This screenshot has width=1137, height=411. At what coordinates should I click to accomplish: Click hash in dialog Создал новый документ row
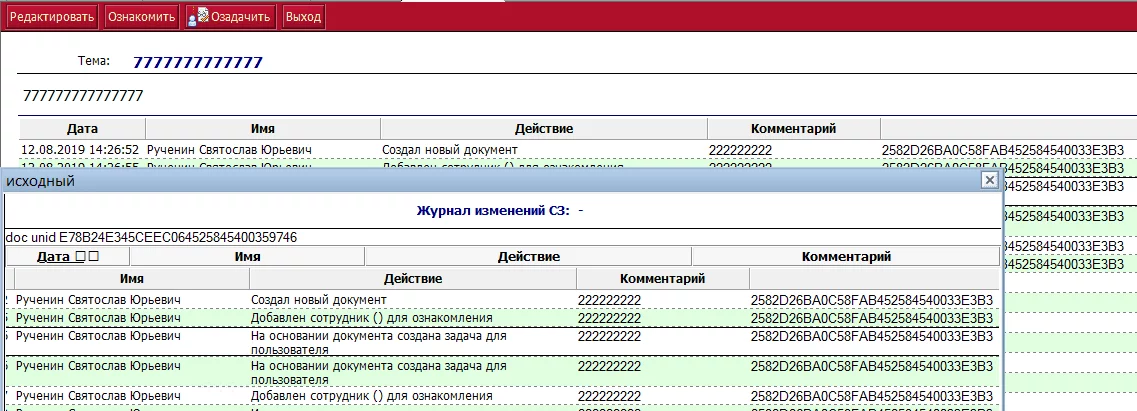click(x=872, y=299)
